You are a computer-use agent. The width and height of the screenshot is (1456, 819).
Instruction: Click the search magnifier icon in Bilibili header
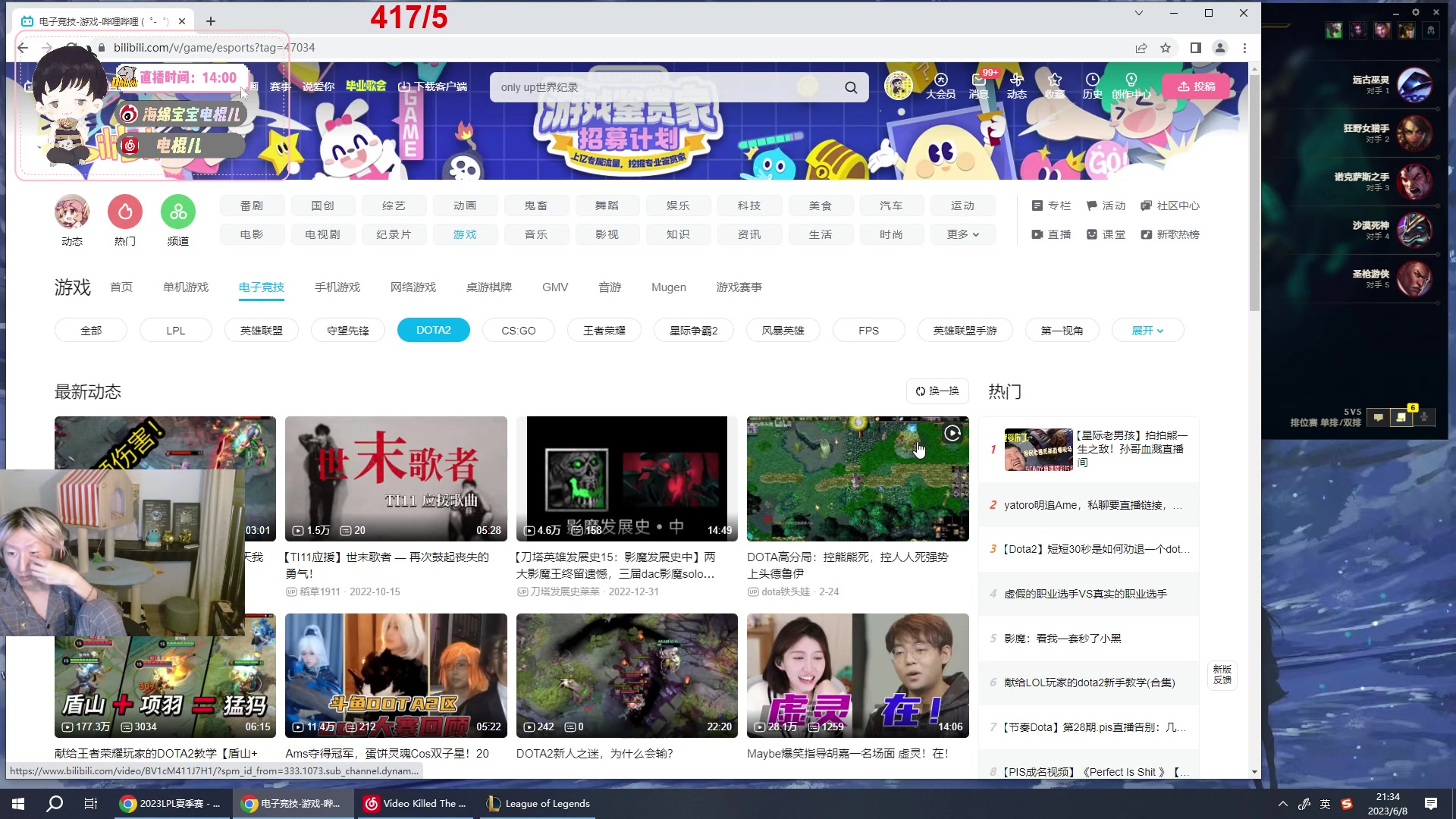[x=851, y=87]
